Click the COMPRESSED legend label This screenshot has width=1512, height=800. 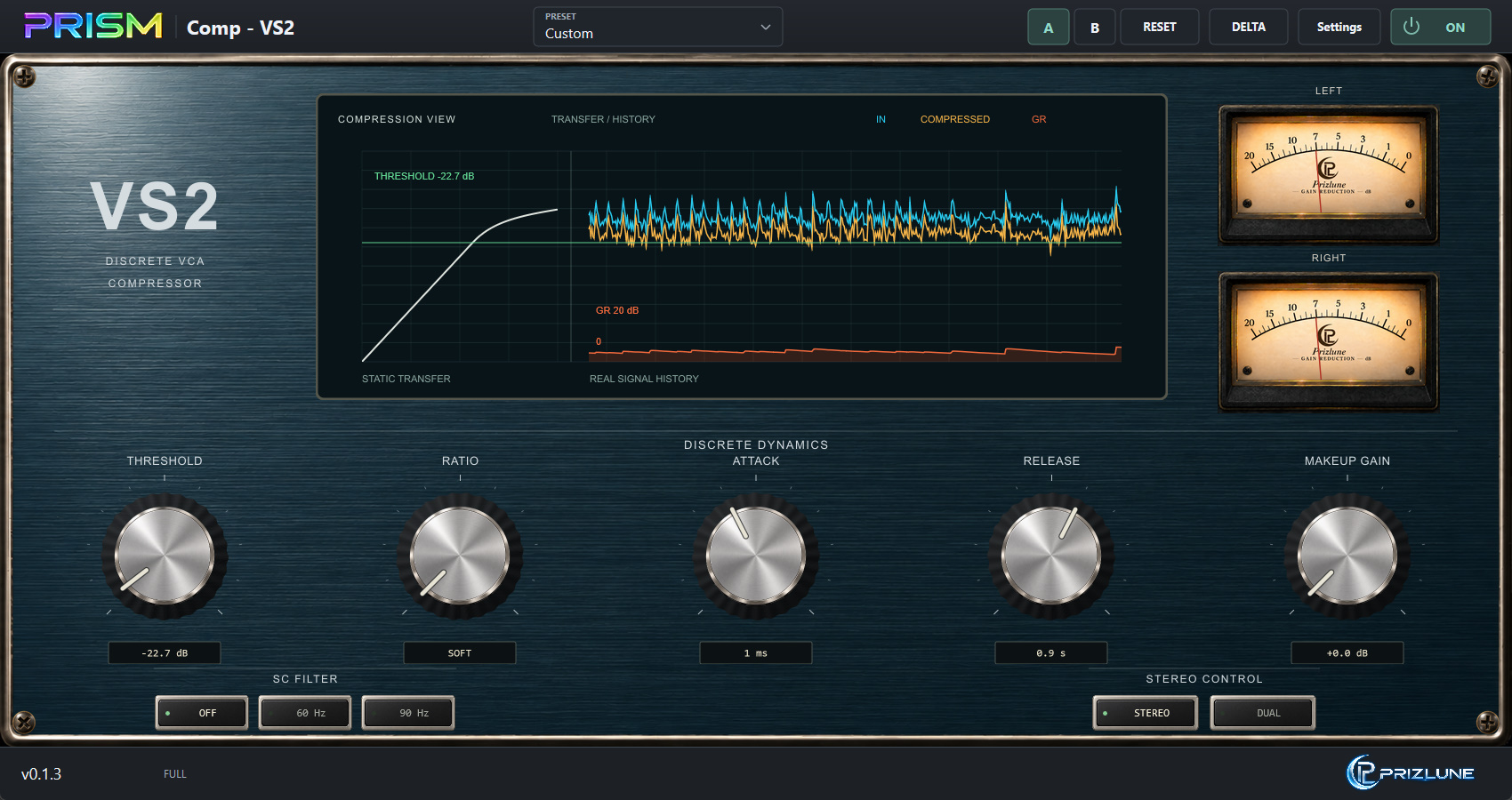click(955, 119)
